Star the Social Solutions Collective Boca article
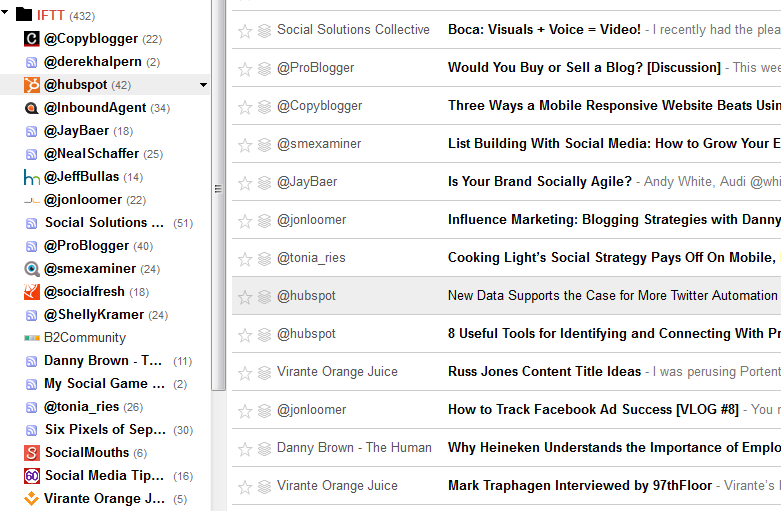Viewport: 781px width, 511px height. click(245, 31)
